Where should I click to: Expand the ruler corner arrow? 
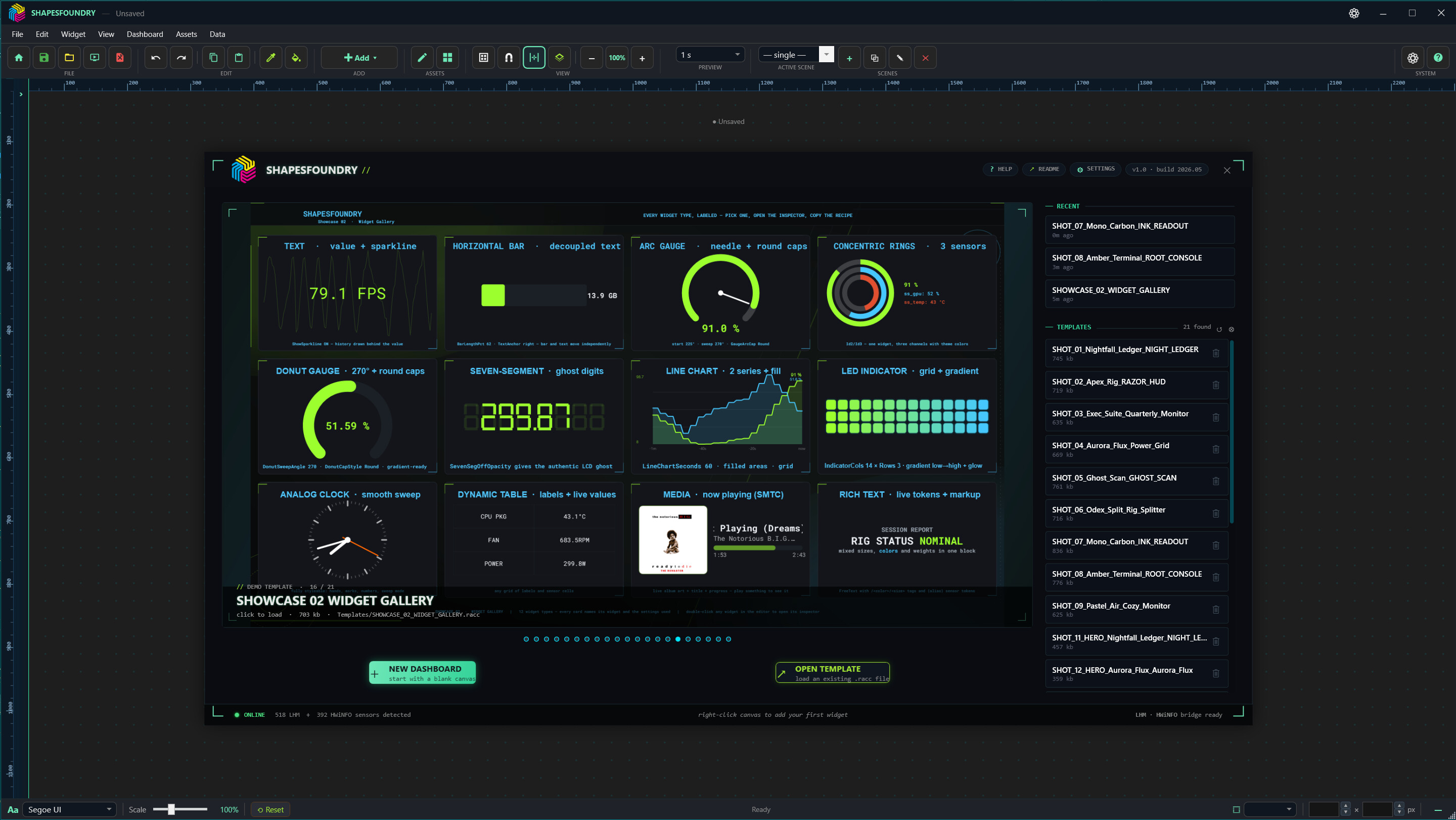point(21,95)
